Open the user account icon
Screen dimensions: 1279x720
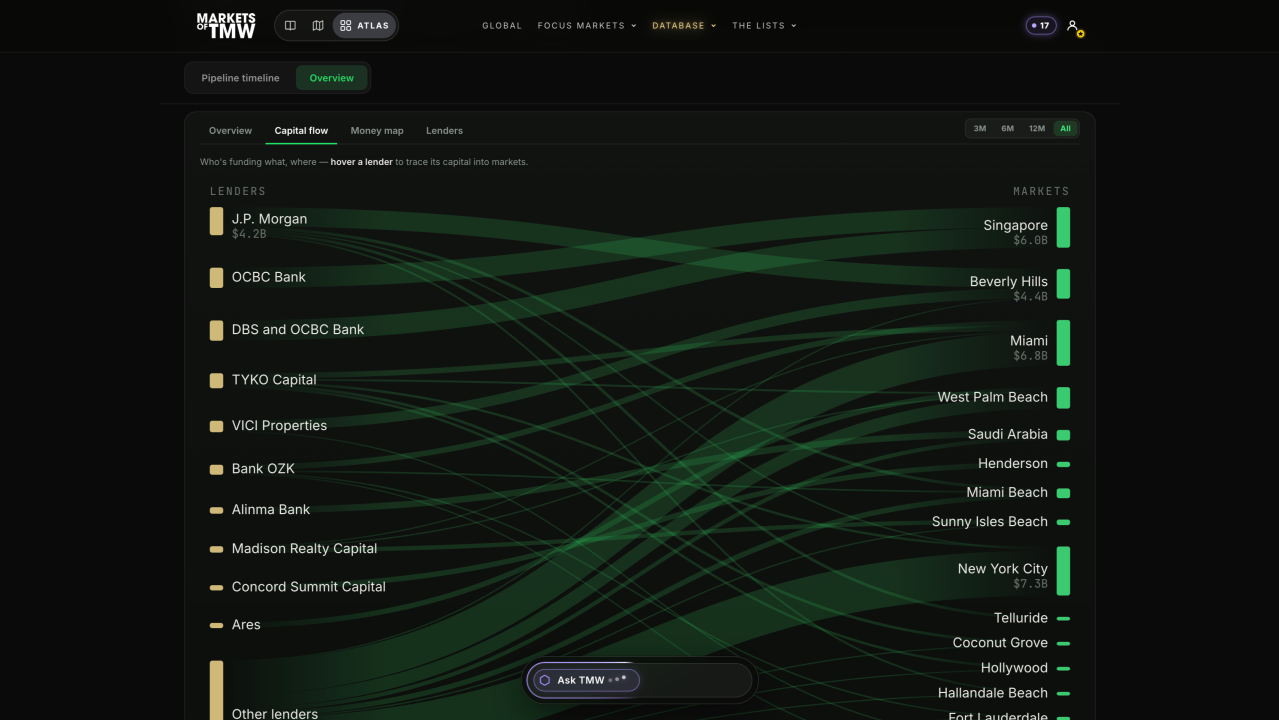coord(1074,27)
